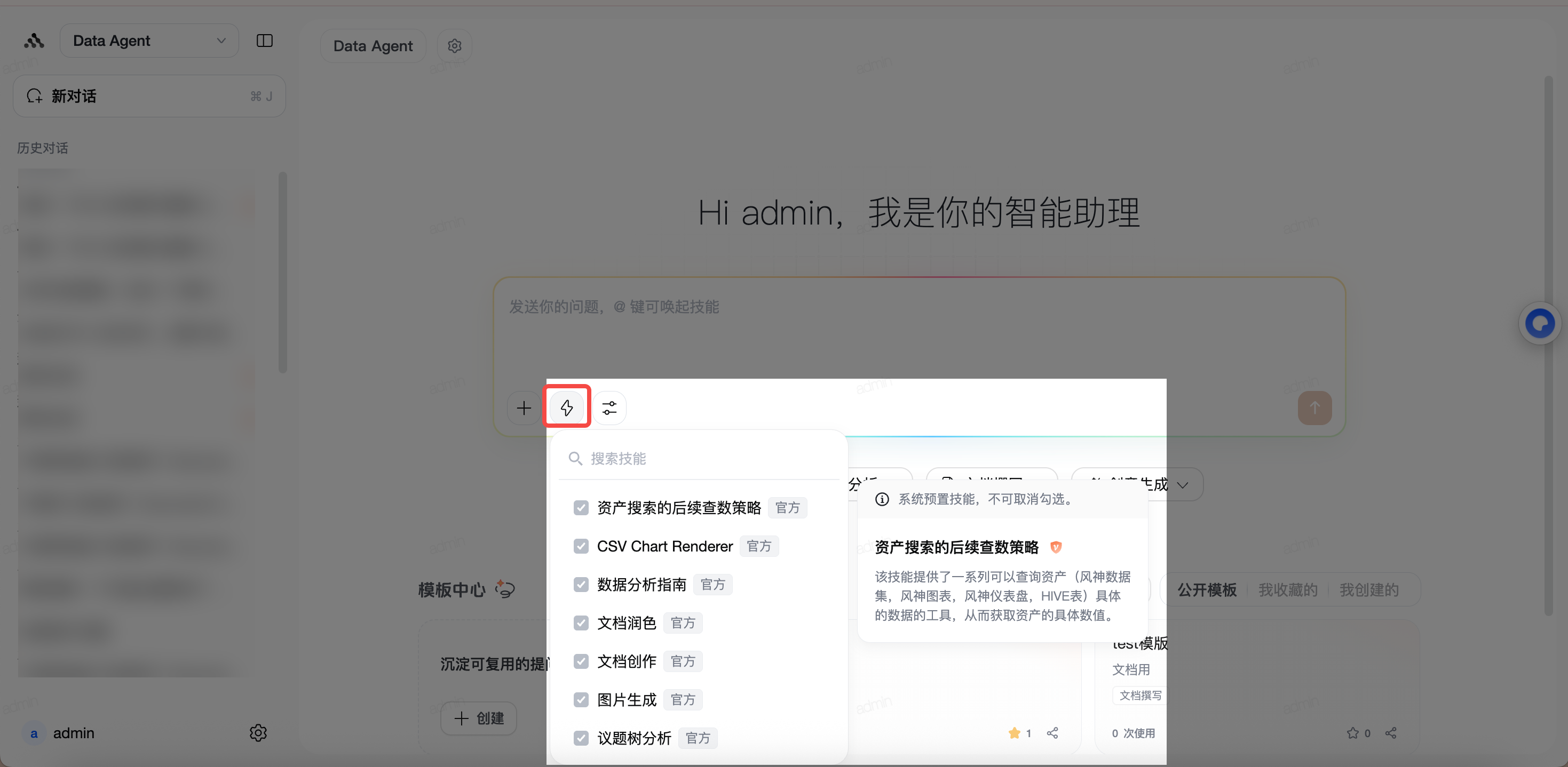1568x767 pixels.
Task: Click the send arrow button
Action: pyautogui.click(x=1315, y=408)
